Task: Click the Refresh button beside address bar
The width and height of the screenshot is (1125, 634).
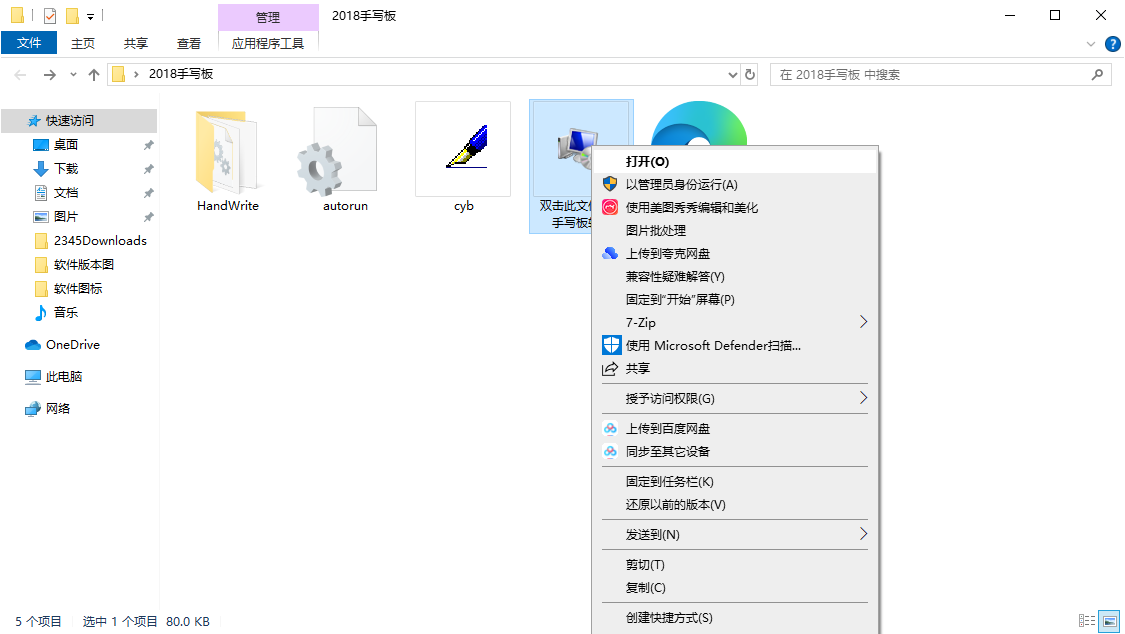Action: 752,74
